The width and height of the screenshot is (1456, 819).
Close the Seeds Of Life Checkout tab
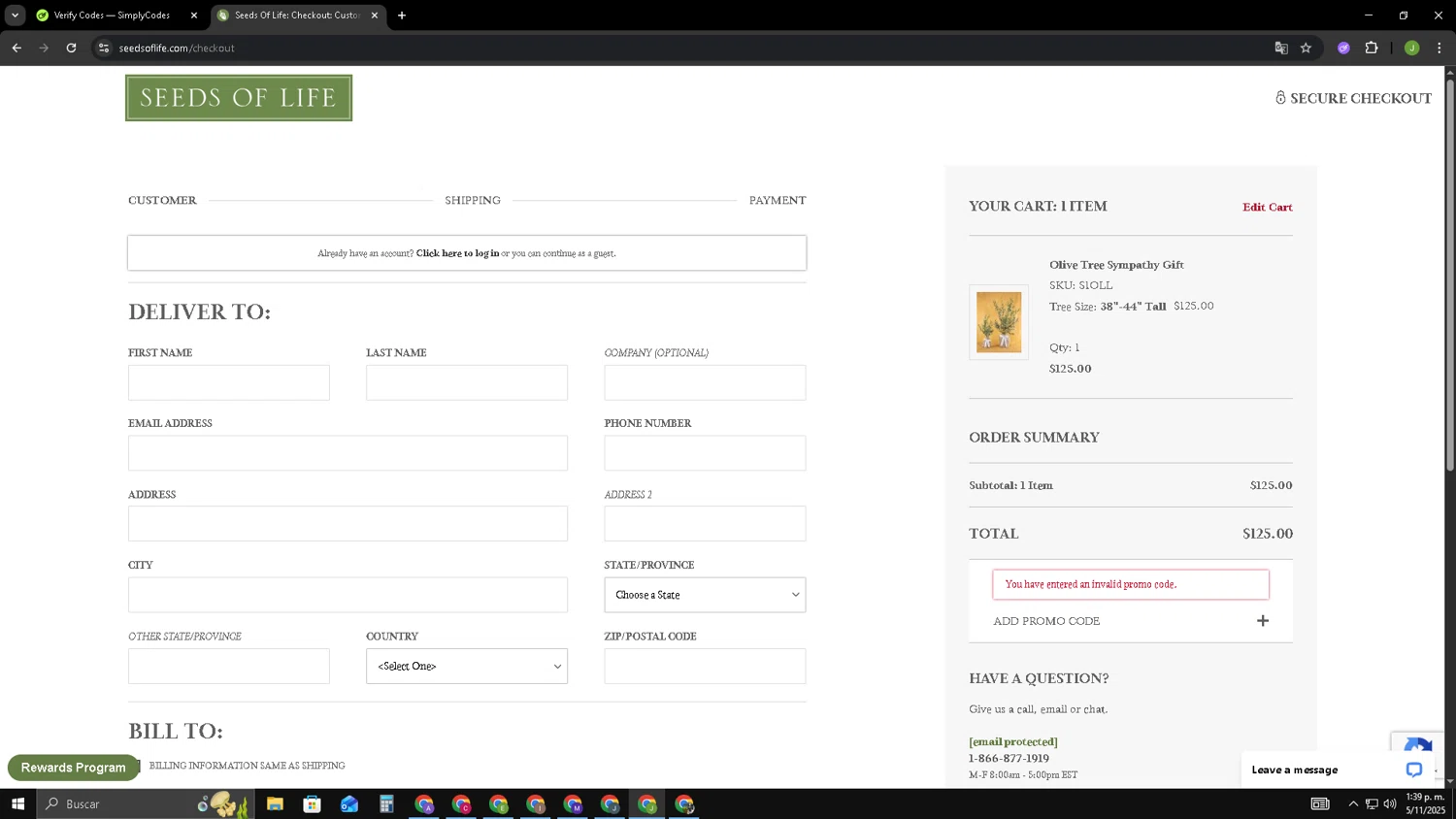point(375,16)
